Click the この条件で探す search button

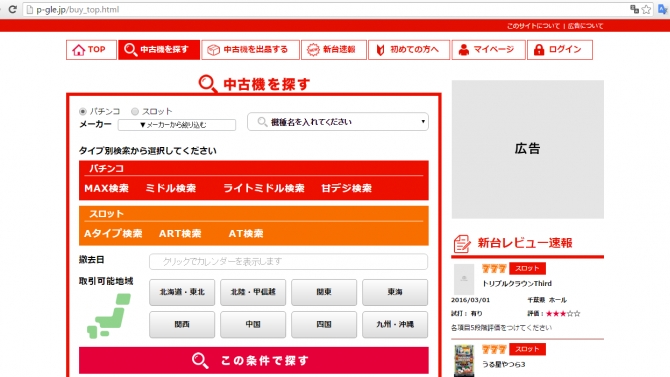254,360
